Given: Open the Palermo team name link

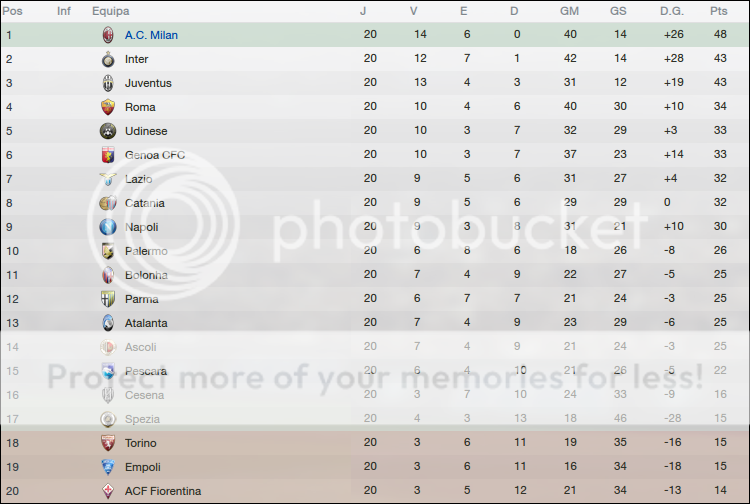Looking at the screenshot, I should click(x=146, y=251).
